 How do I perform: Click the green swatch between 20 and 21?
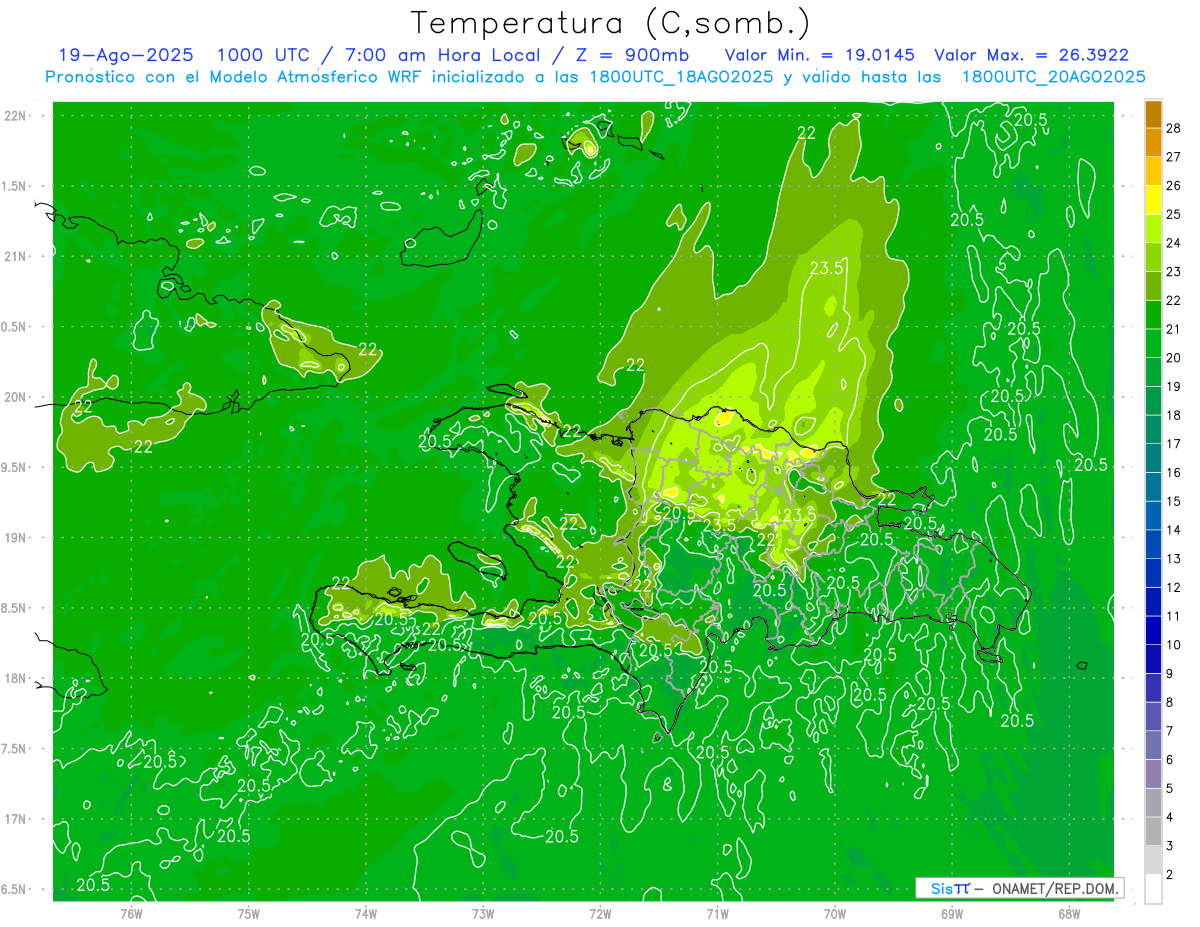[x=1153, y=343]
